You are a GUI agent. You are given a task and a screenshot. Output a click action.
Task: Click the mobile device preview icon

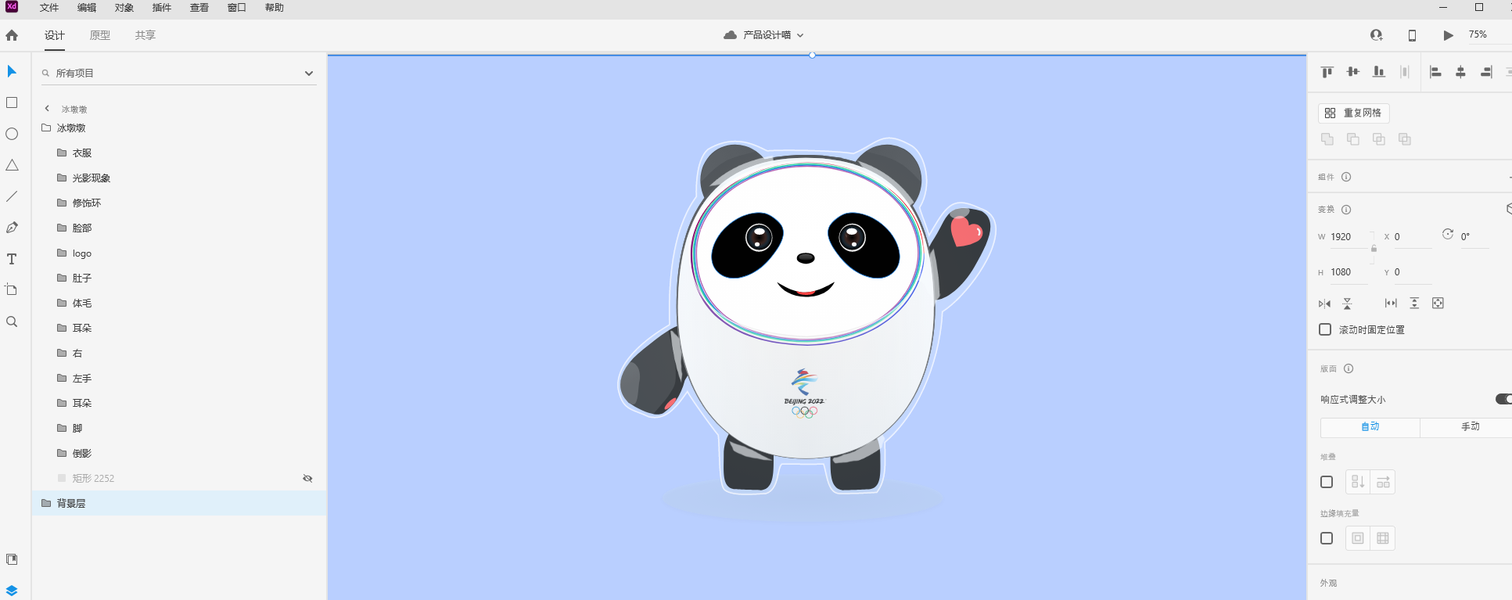1412,35
